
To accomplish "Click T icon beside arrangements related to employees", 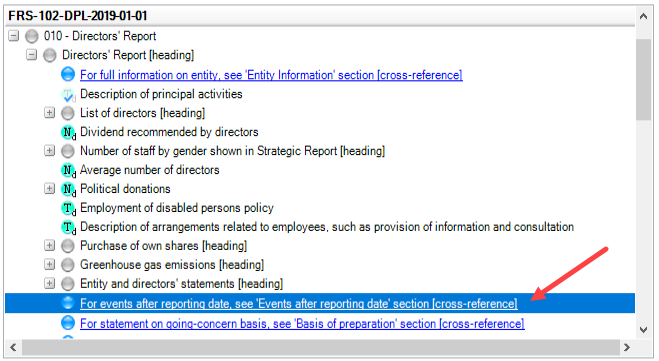I will pyautogui.click(x=68, y=227).
